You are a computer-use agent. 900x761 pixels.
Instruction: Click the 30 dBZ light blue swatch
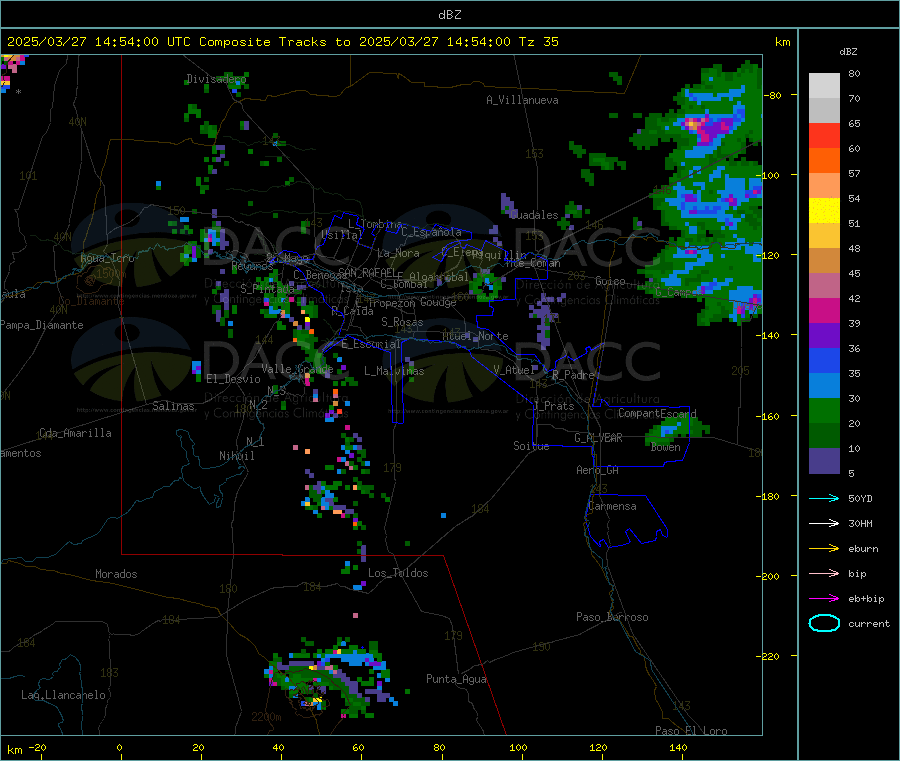tap(824, 386)
